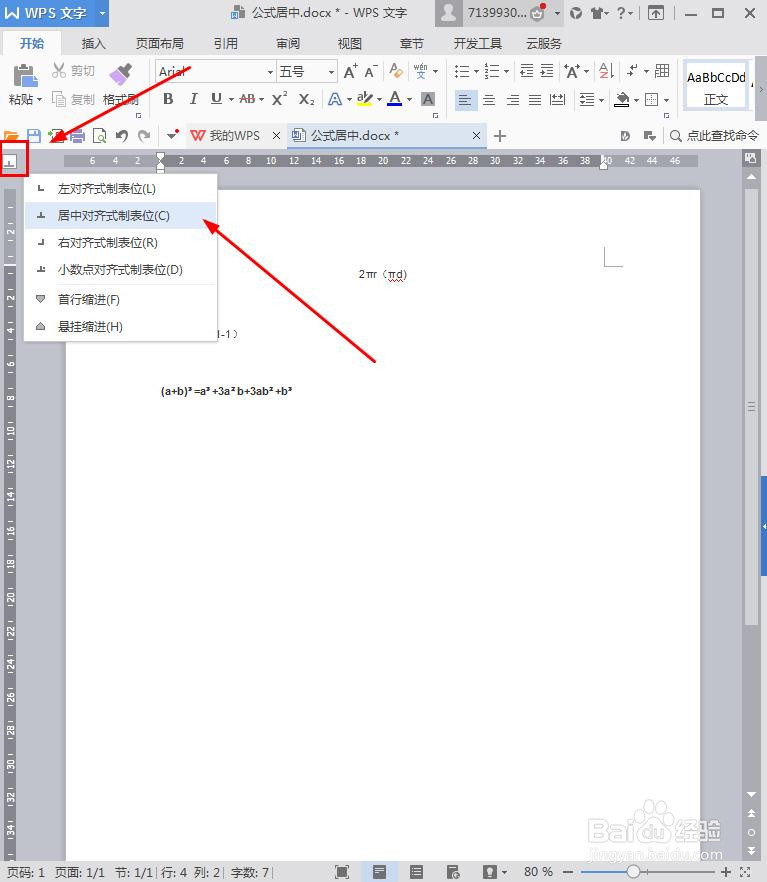This screenshot has height=882, width=767.
Task: Toggle align left paragraph button
Action: (465, 100)
